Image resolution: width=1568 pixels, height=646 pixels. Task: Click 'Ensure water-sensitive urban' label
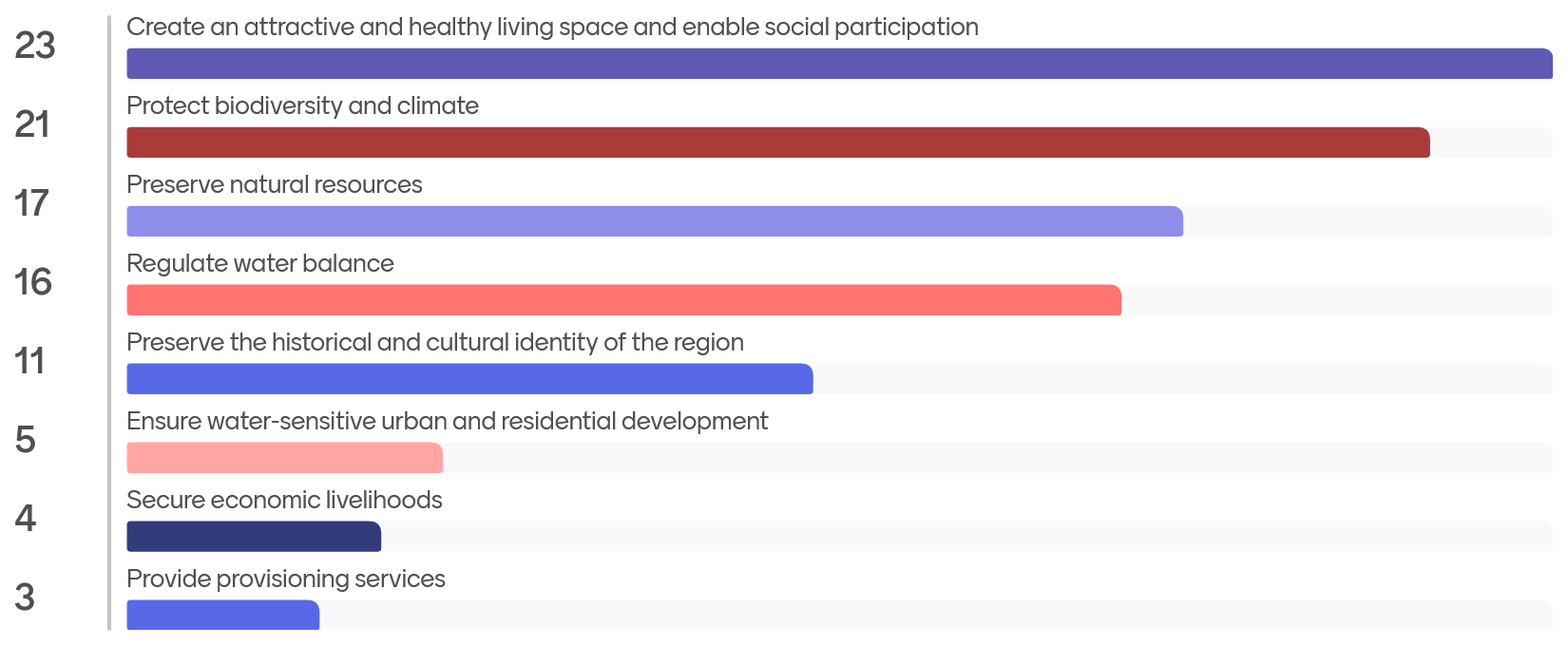point(447,421)
